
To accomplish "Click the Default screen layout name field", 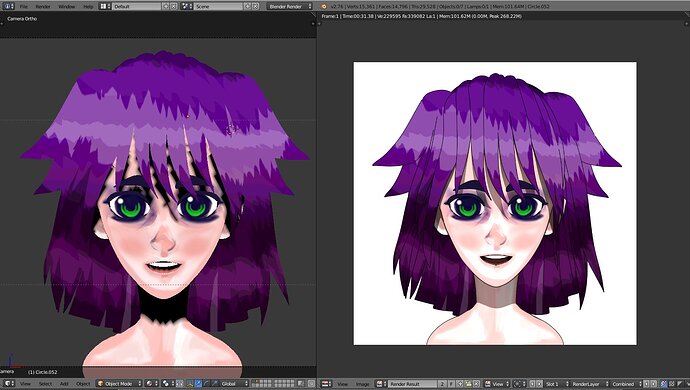I will (x=137, y=7).
